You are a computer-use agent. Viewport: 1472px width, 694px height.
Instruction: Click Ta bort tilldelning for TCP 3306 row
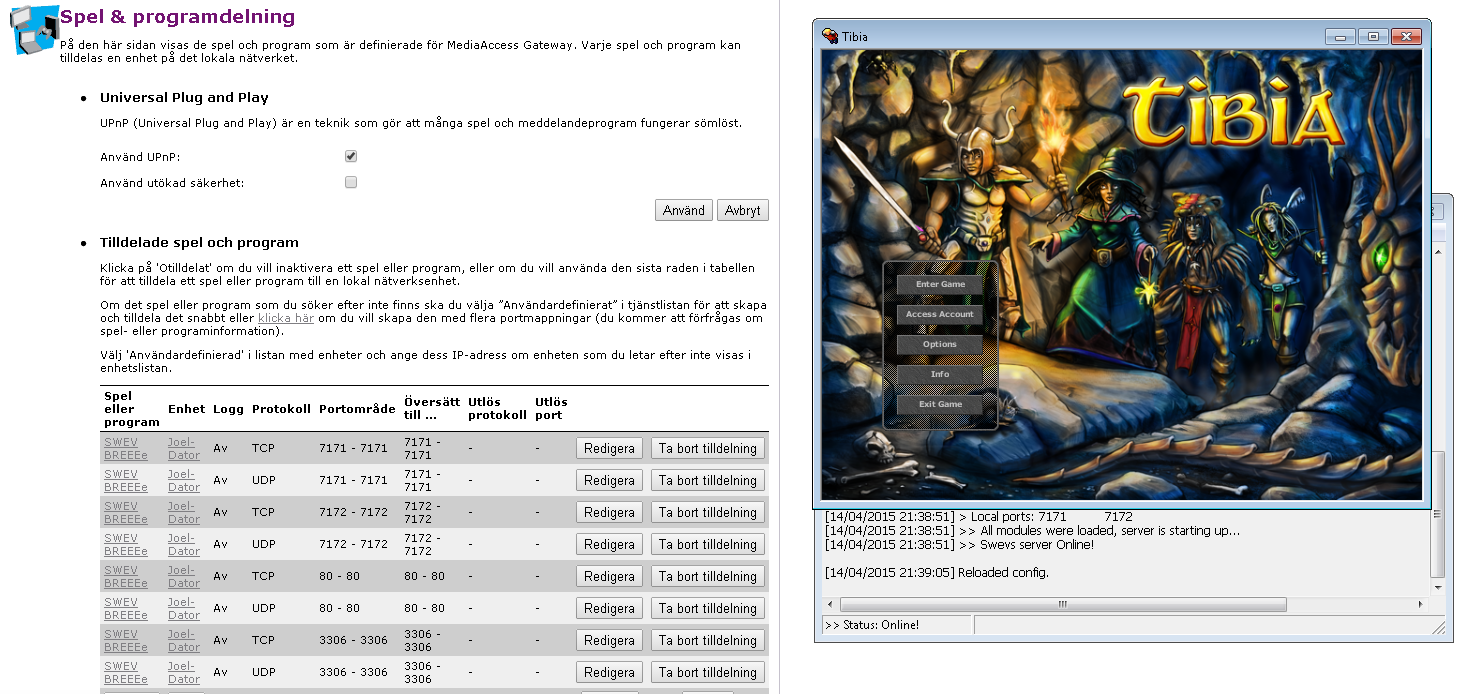click(x=708, y=640)
